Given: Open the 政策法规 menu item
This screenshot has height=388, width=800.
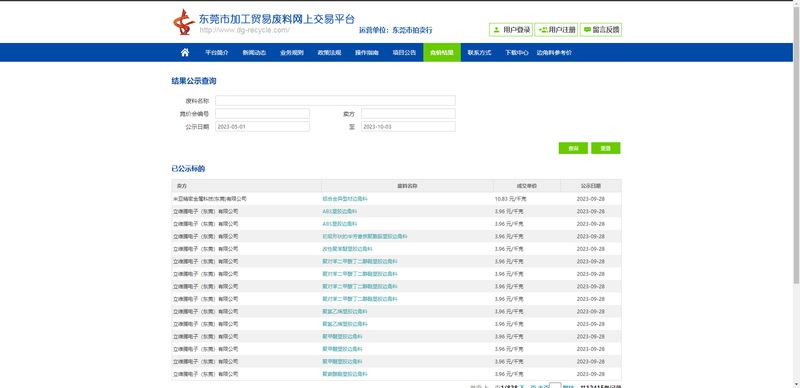Looking at the screenshot, I should coord(329,53).
